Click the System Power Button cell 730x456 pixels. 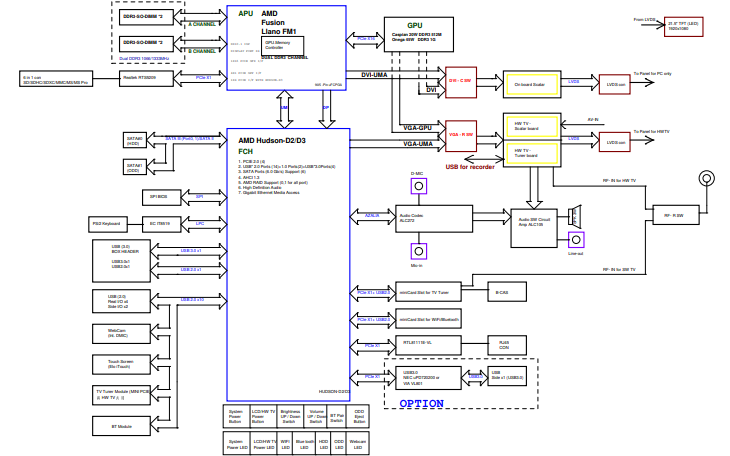237,416
